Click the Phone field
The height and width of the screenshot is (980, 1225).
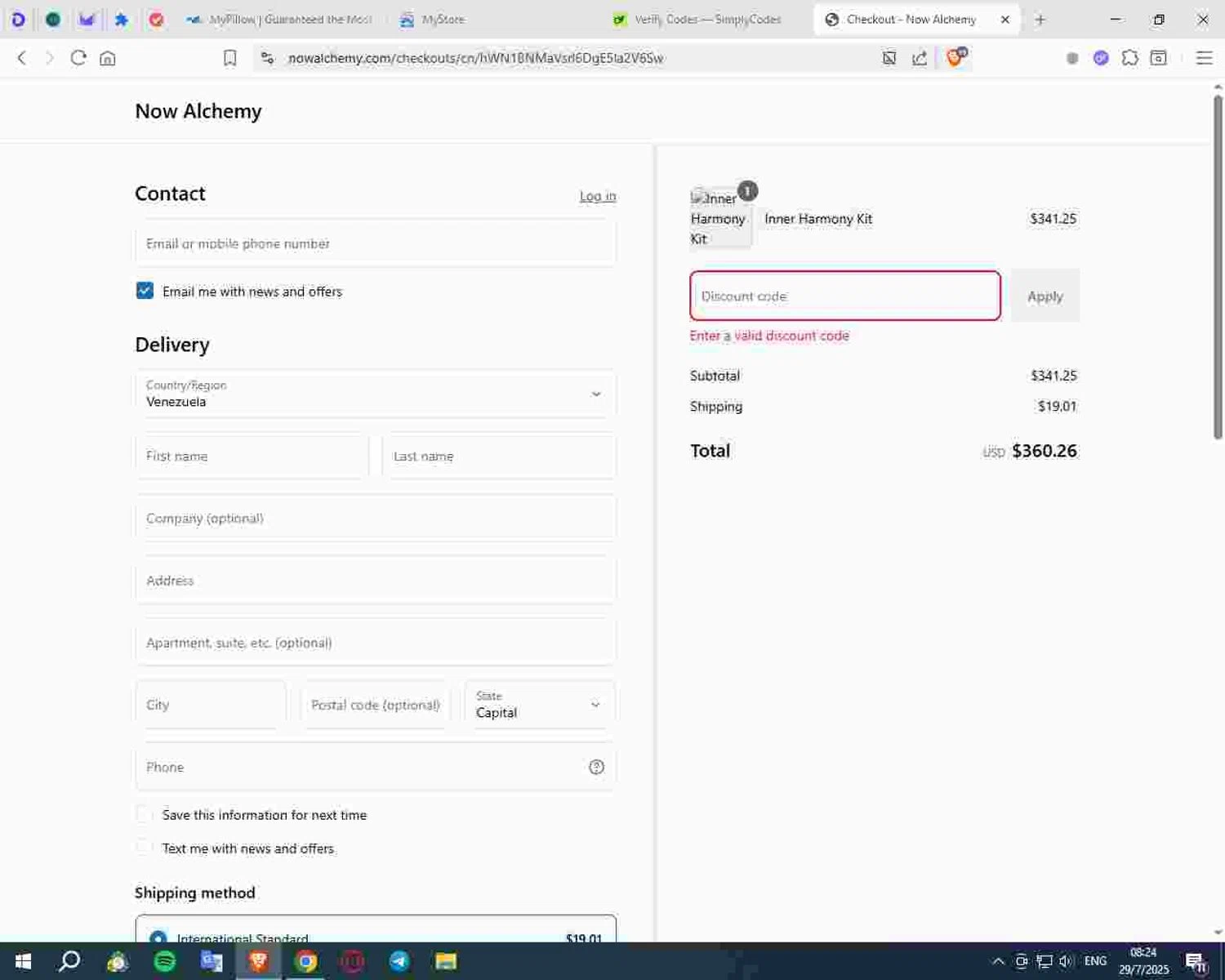click(x=376, y=766)
